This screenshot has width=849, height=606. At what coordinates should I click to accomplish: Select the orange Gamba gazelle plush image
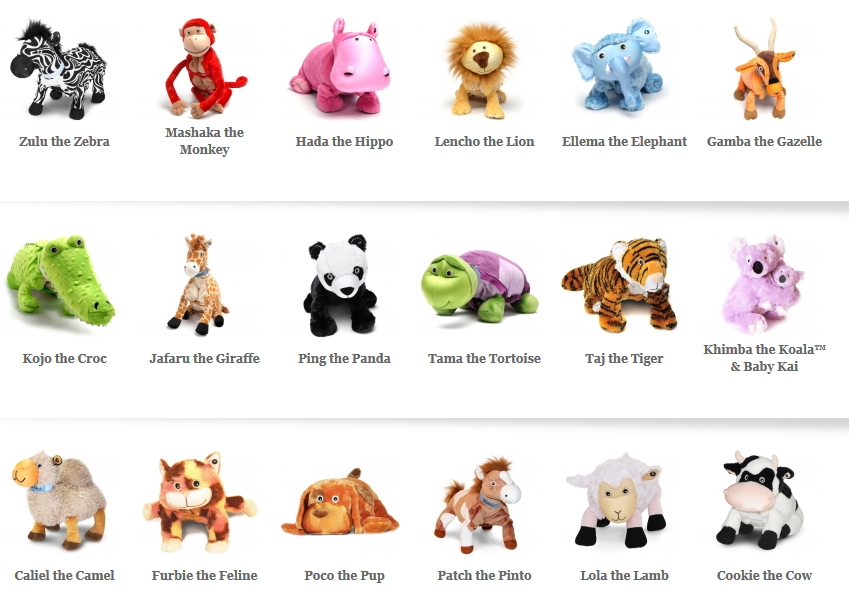pyautogui.click(x=763, y=69)
